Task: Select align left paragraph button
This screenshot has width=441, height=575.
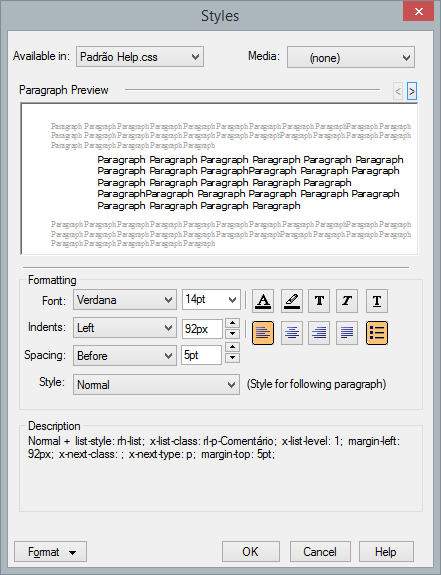Action: [x=263, y=333]
